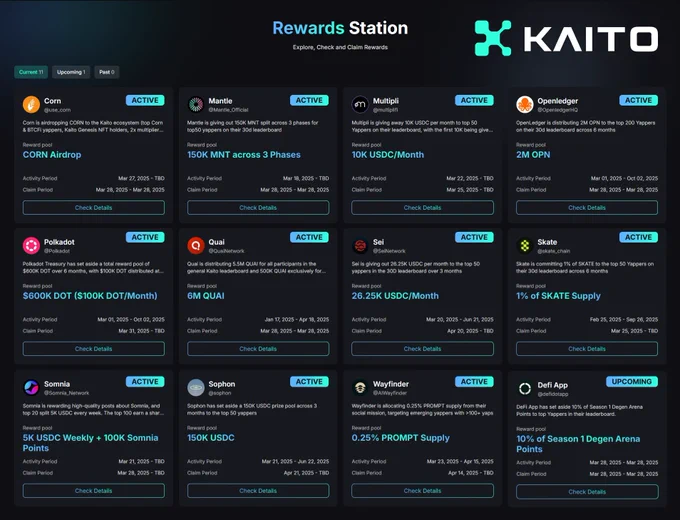
Task: Click the ACTIVE badge on Mantle card
Action: click(309, 100)
